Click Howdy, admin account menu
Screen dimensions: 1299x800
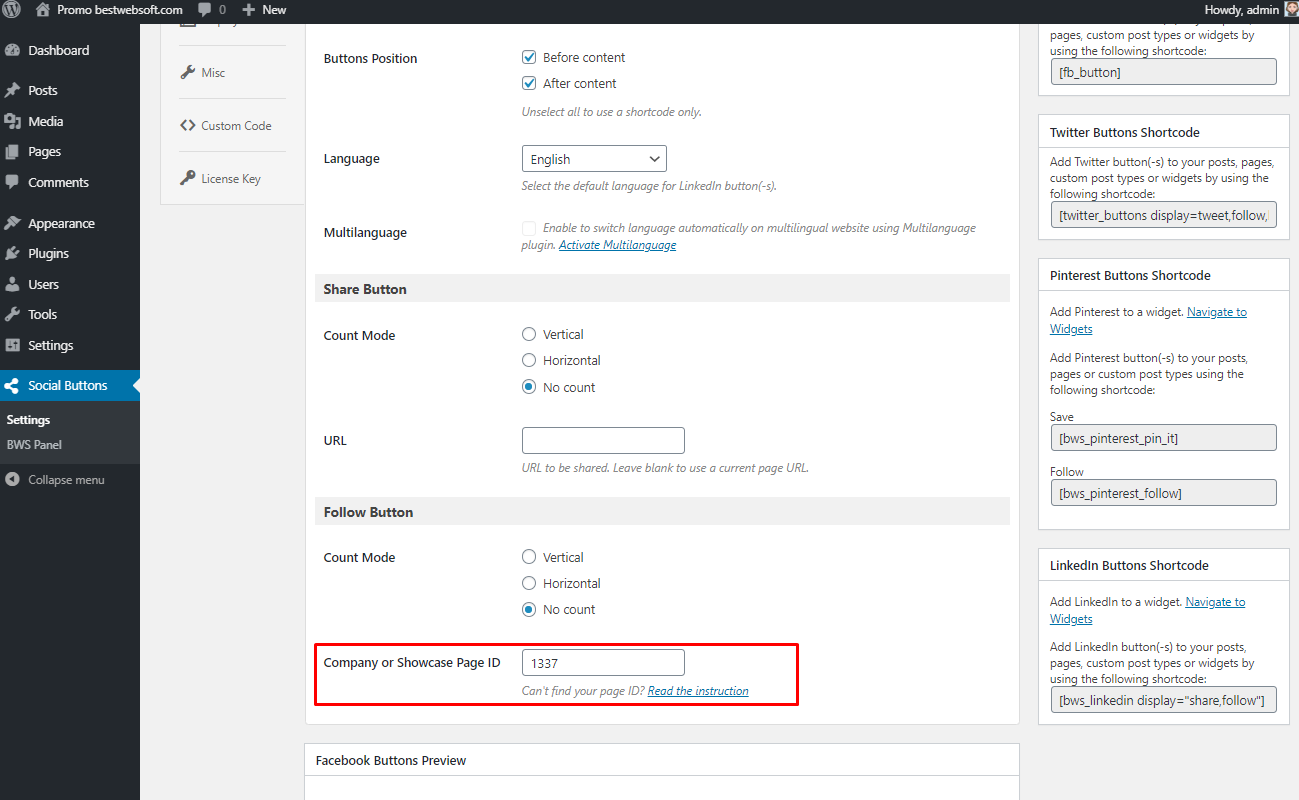[x=1252, y=10]
